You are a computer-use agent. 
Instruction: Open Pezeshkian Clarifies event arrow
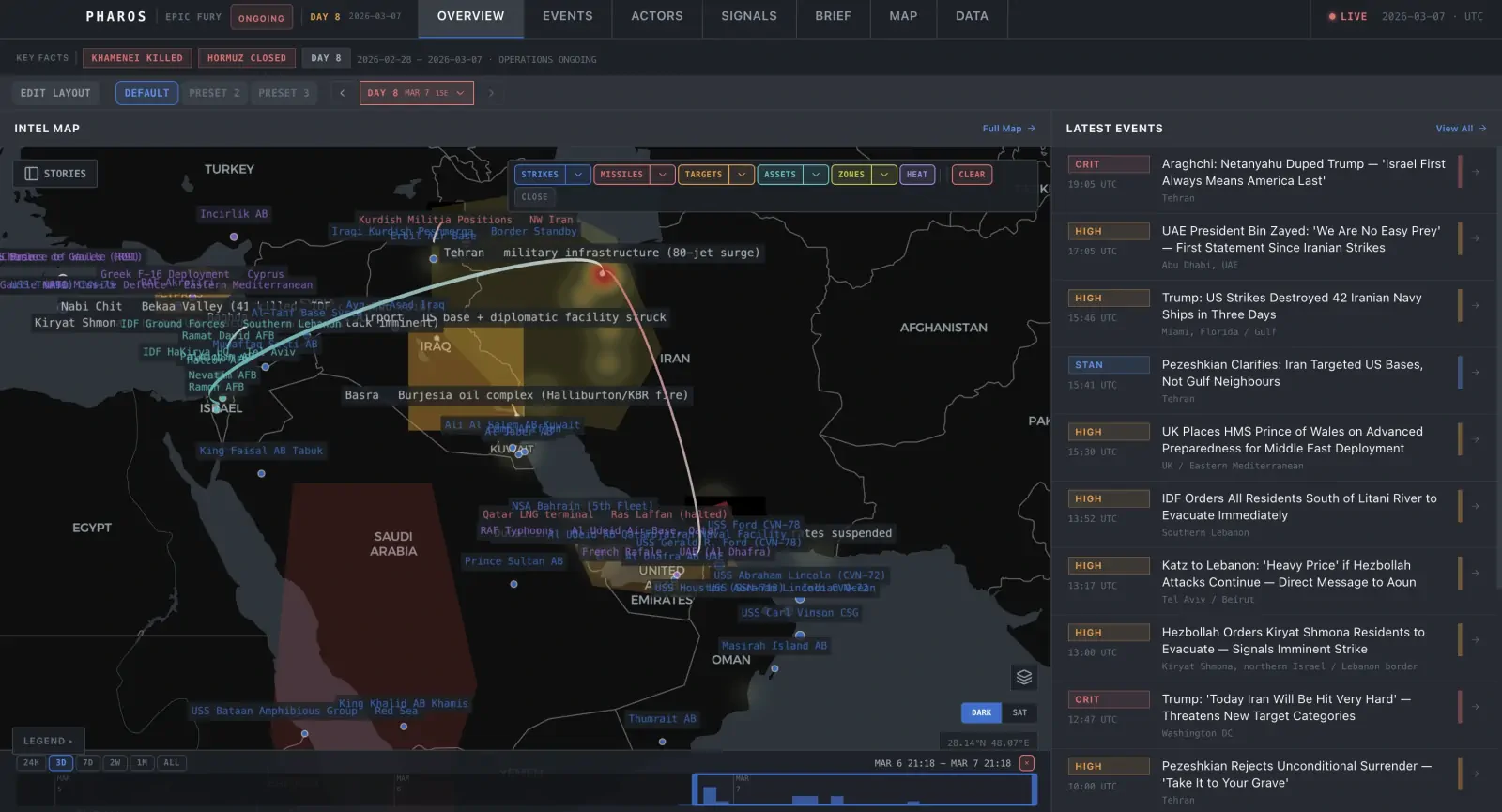coord(1477,373)
